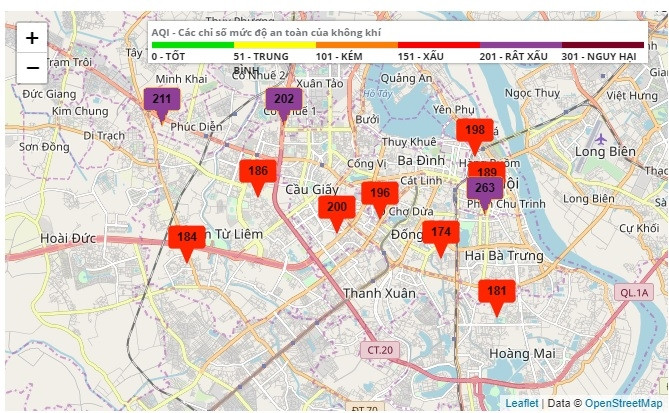Viewport: 669px width, 413px height.
Task: Click the purple AQI marker 263
Action: click(485, 189)
